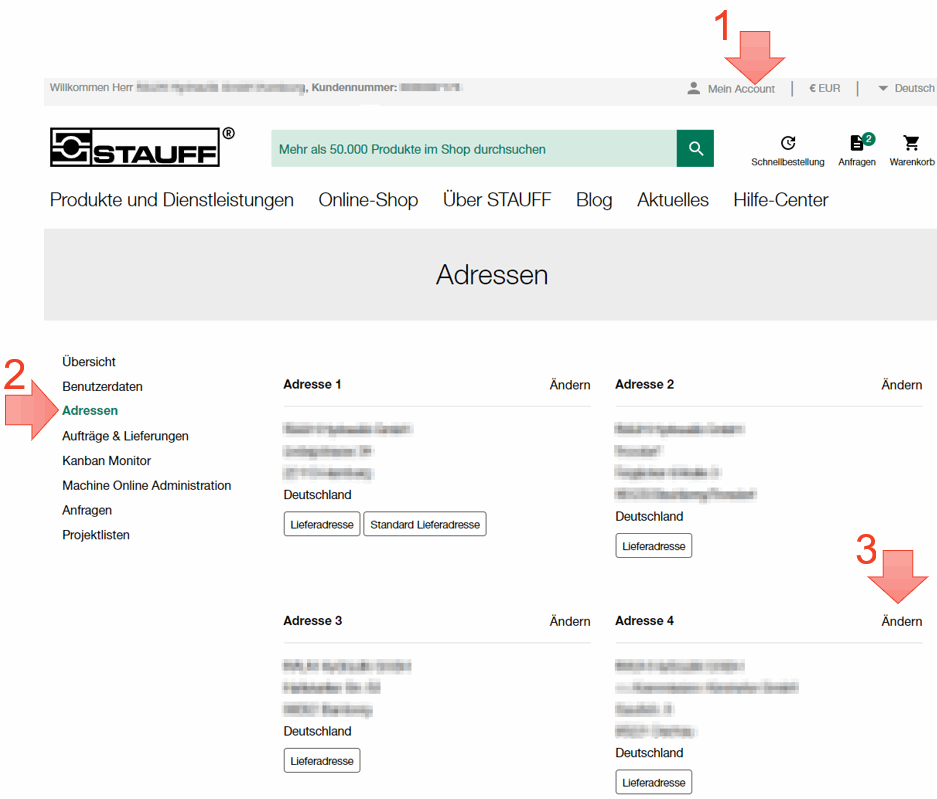Open Machine Online Administration in sidebar
This screenshot has height=799, width=937.
(146, 485)
